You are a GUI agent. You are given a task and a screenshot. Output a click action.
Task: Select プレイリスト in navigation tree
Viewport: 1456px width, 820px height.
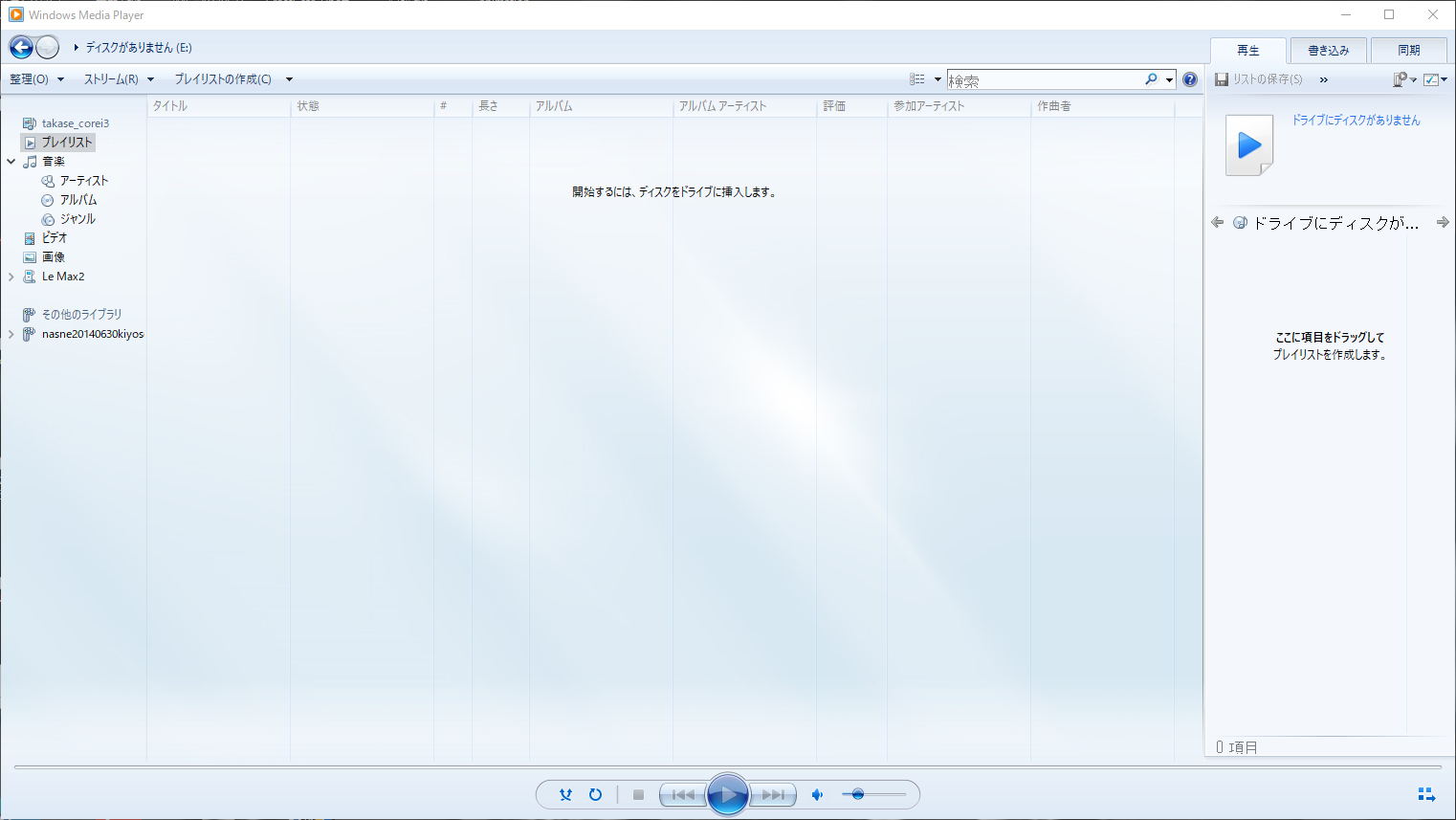click(x=58, y=143)
